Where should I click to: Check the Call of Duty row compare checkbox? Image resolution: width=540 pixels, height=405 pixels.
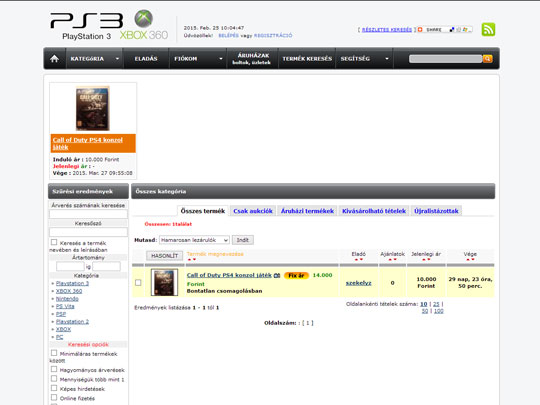138,283
